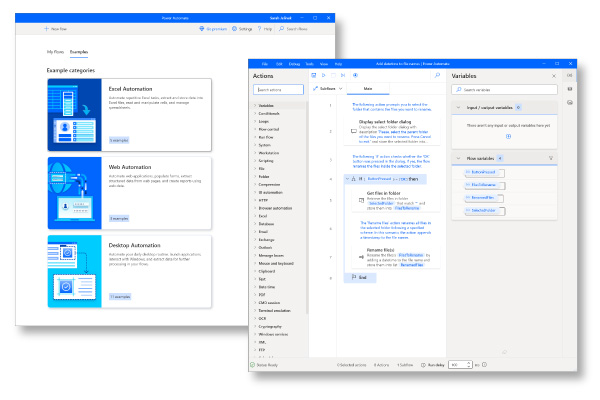Click the Display select folder dialog action icon
Image resolution: width=600 pixels, height=400 pixels.
pyautogui.click(x=354, y=131)
